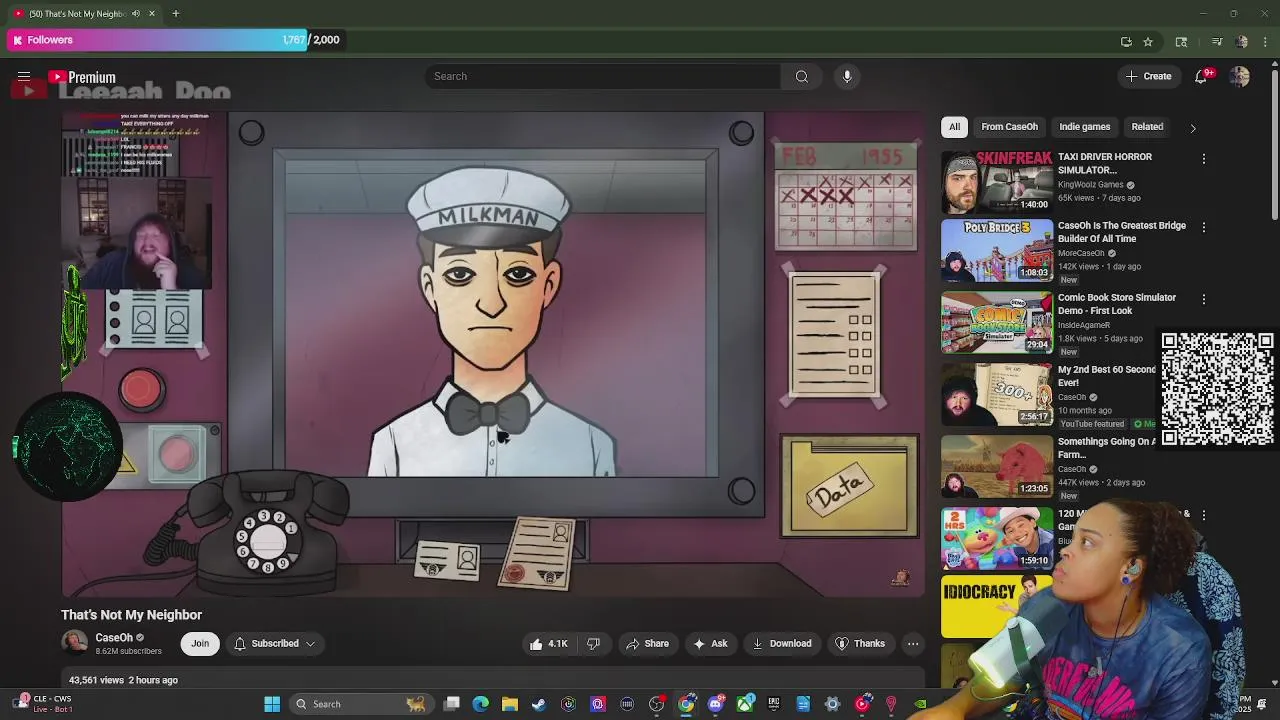
Task: Select the All filter chip
Action: coord(954,127)
